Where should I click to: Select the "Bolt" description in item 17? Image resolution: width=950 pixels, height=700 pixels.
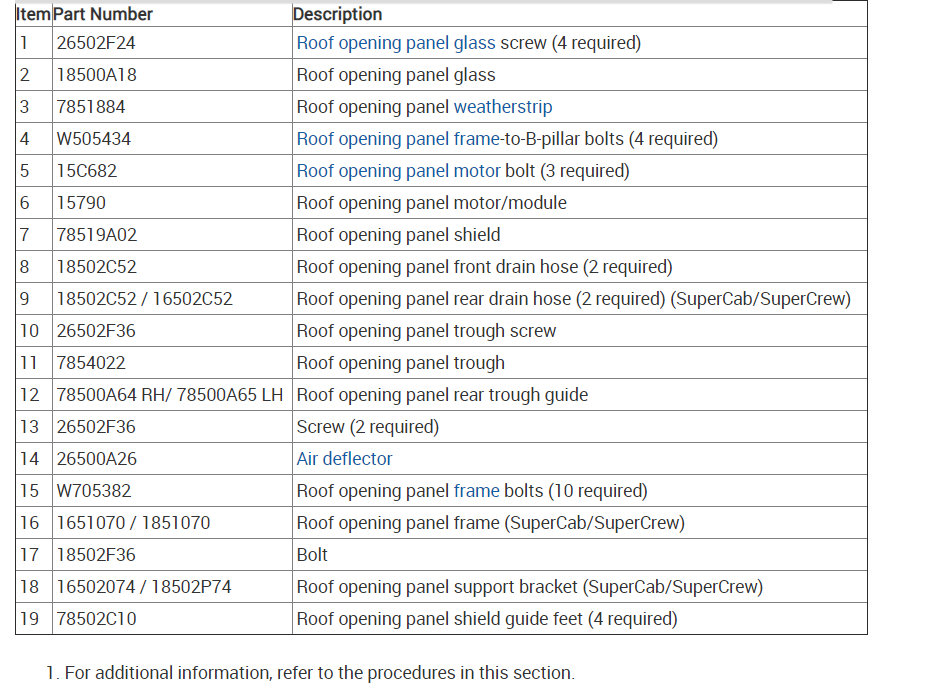312,555
